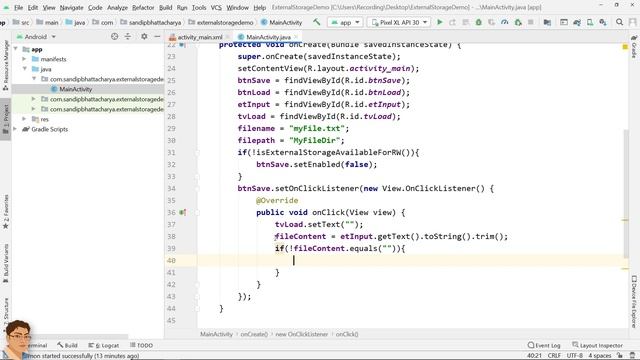
Task: Open the AVD Manager device icon
Action: [x=590, y=22]
